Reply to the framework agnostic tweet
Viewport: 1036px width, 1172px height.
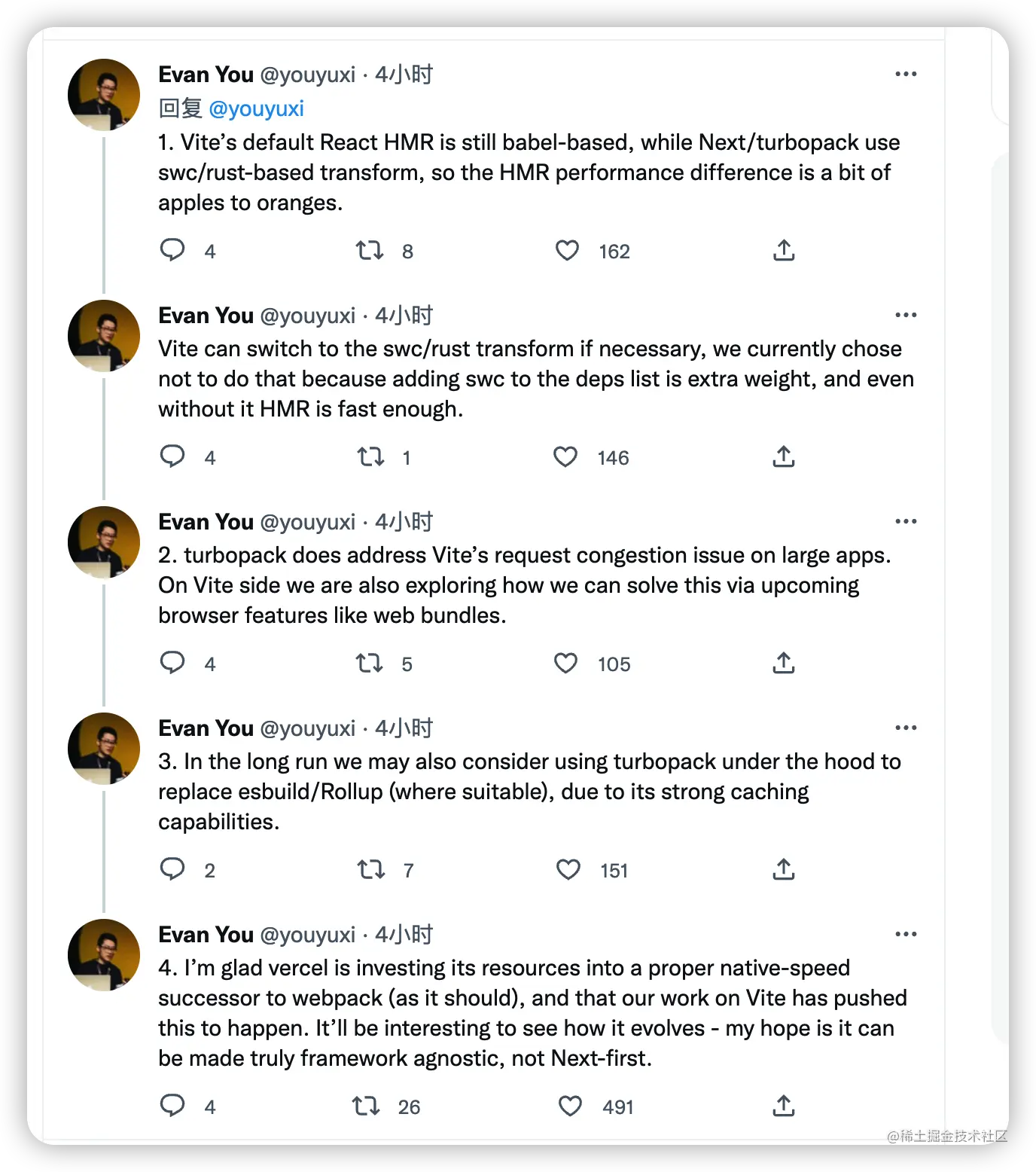point(172,1106)
